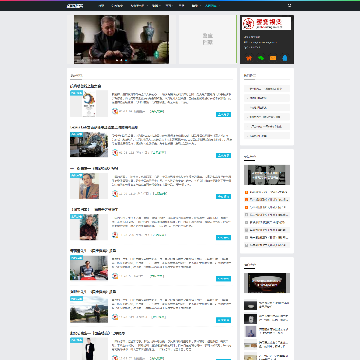Open the thumbnail of the man in dark red shirt
Viewport: 360px width, 360px height.
click(89, 227)
